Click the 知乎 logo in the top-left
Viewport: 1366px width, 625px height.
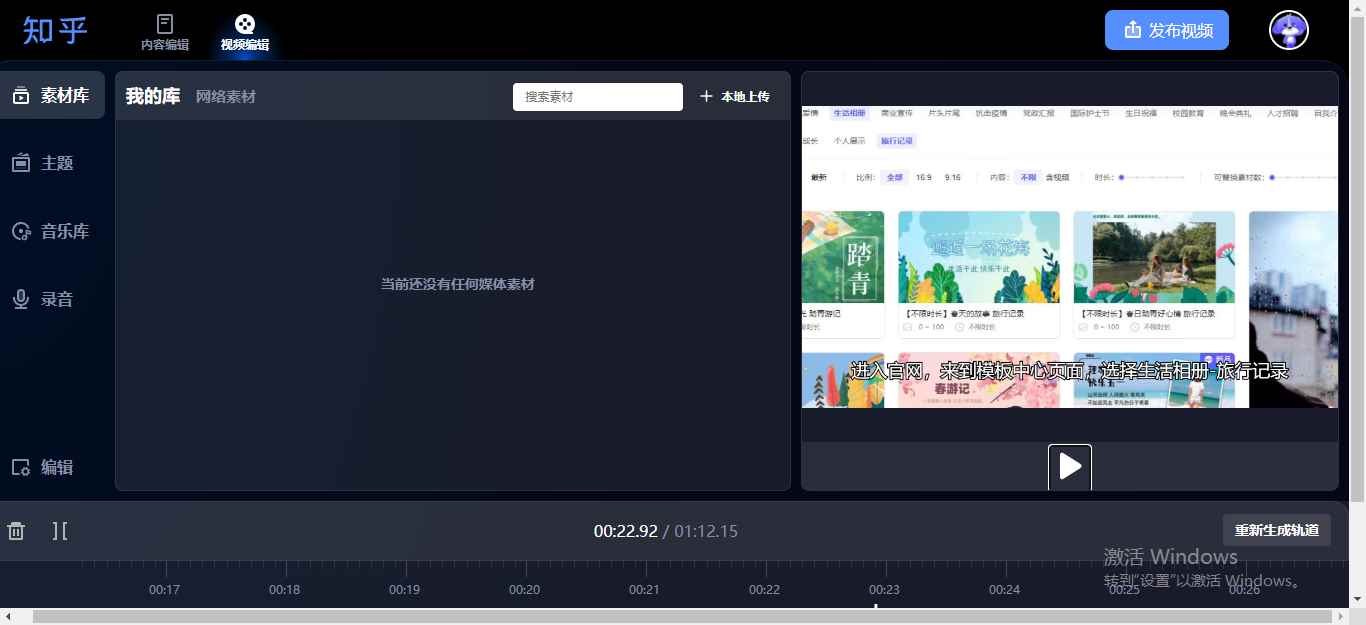pyautogui.click(x=53, y=30)
